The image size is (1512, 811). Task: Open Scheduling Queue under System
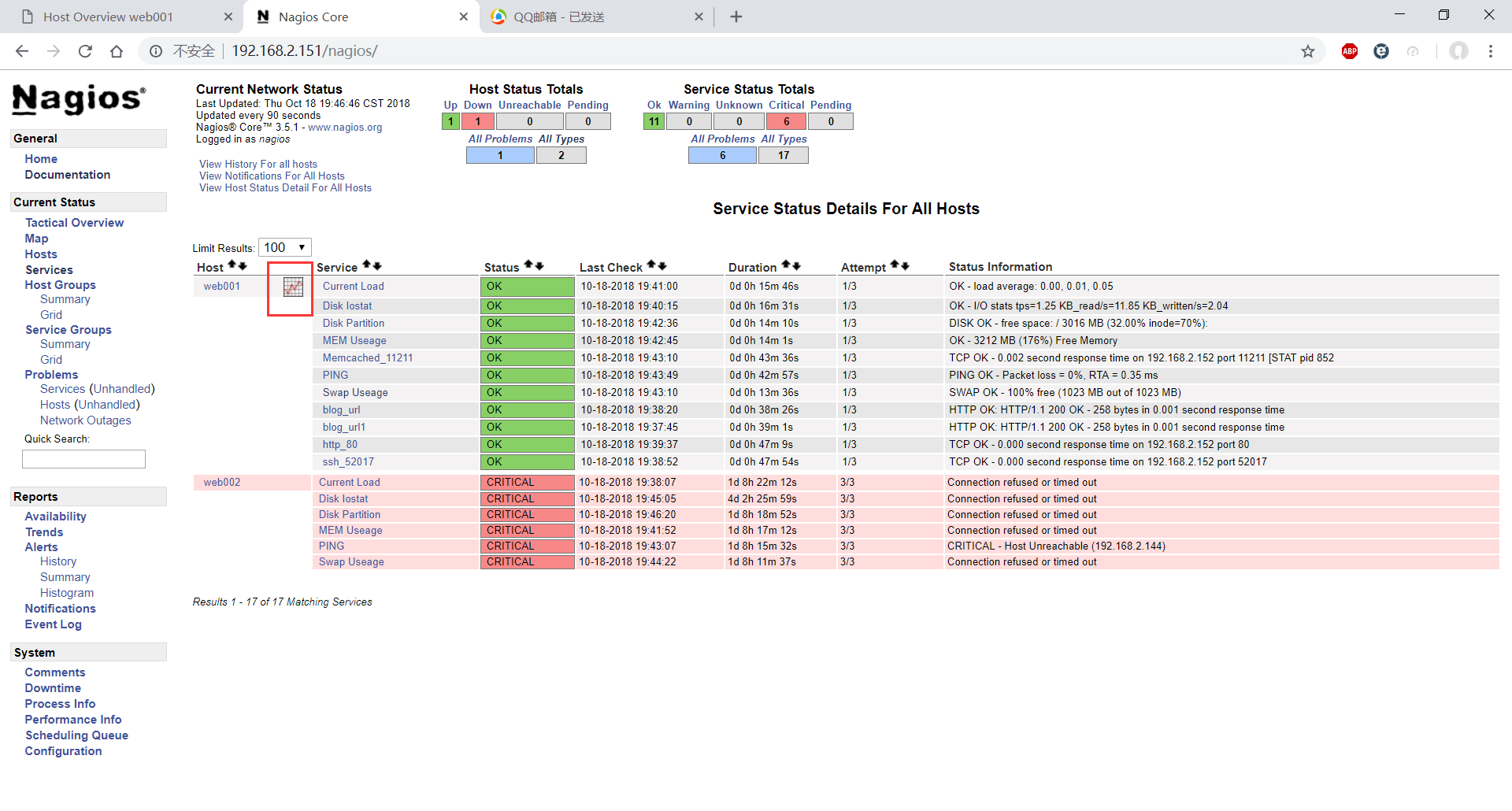point(76,735)
